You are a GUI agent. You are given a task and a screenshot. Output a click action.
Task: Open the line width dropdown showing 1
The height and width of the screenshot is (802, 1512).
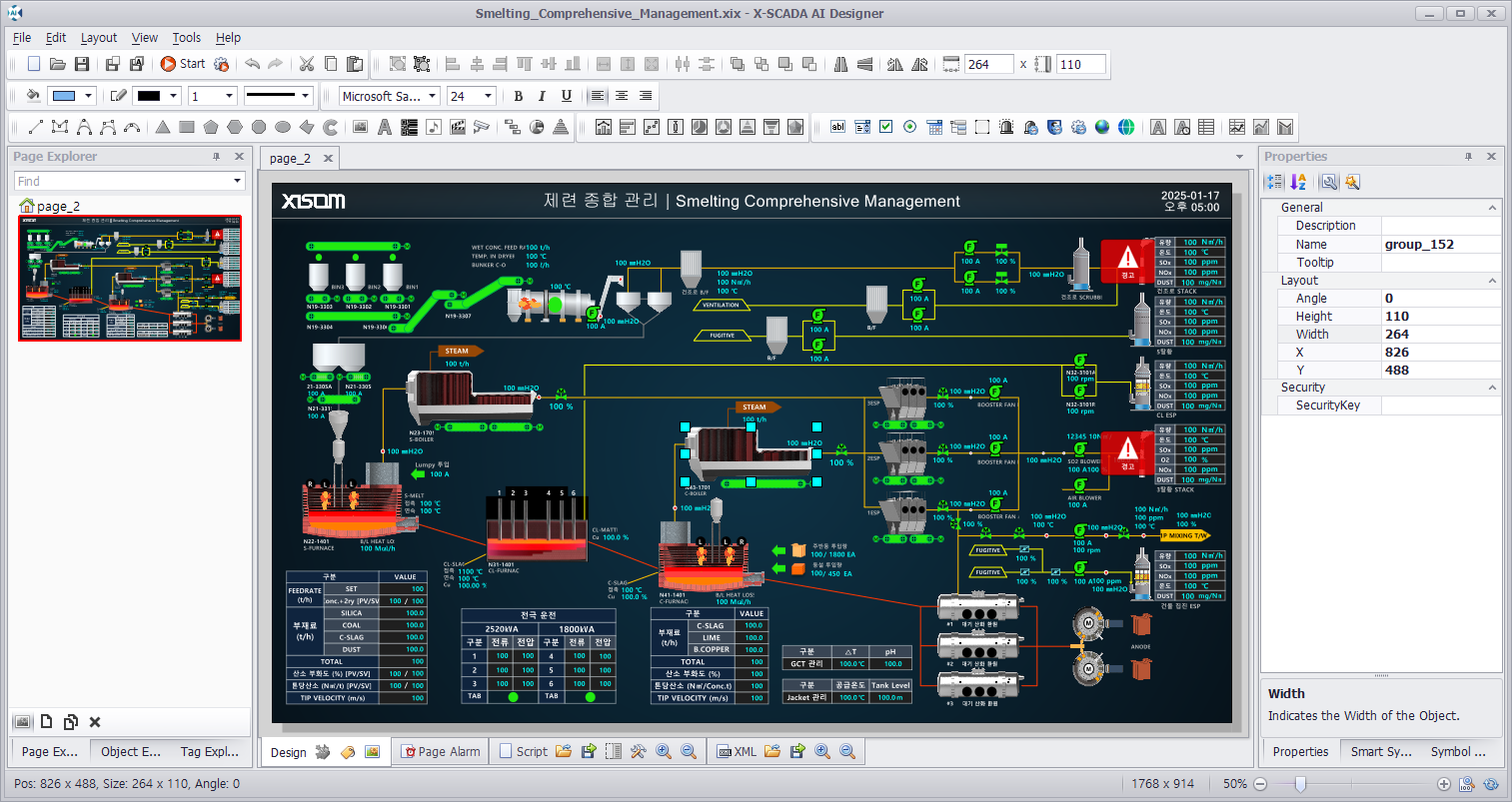click(x=229, y=96)
